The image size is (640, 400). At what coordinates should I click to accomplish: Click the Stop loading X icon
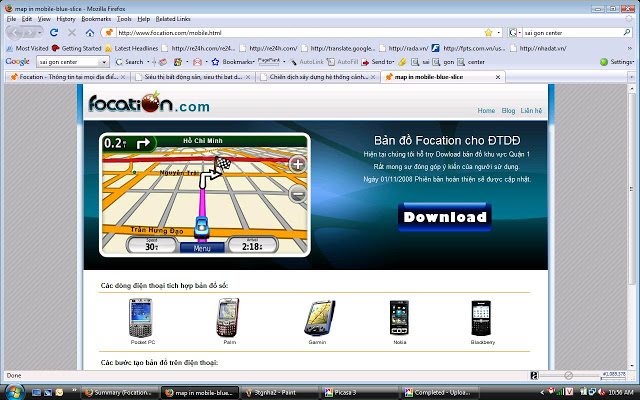[x=72, y=32]
